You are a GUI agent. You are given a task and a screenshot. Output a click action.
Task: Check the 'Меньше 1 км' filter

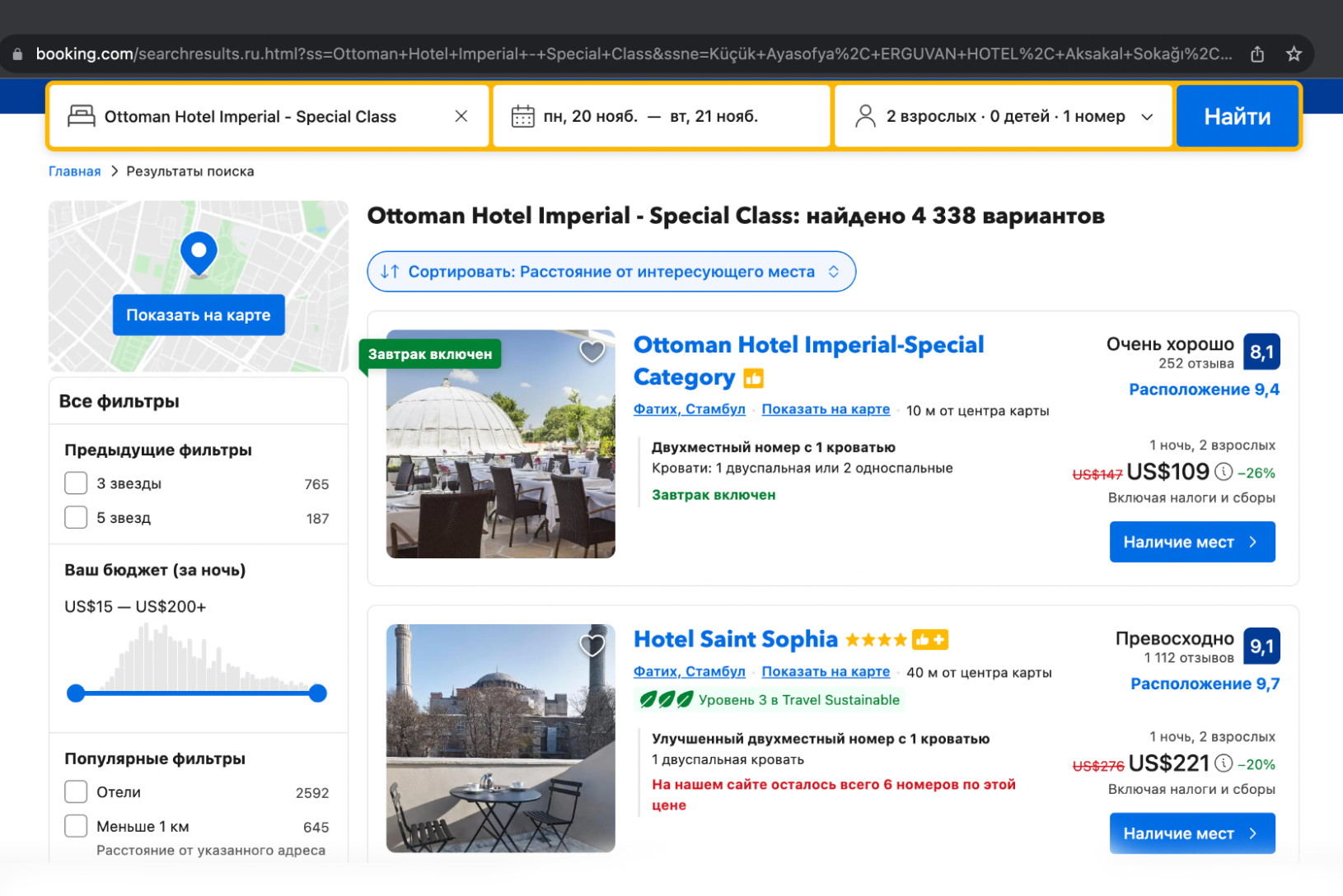click(76, 826)
